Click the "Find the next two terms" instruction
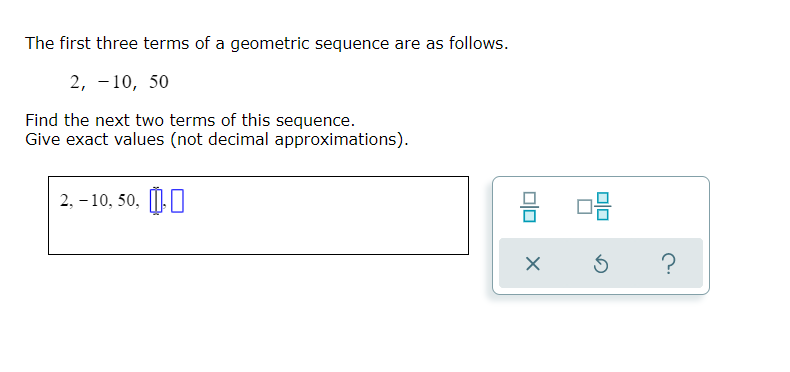Screen dimensions: 790x372 [190, 120]
